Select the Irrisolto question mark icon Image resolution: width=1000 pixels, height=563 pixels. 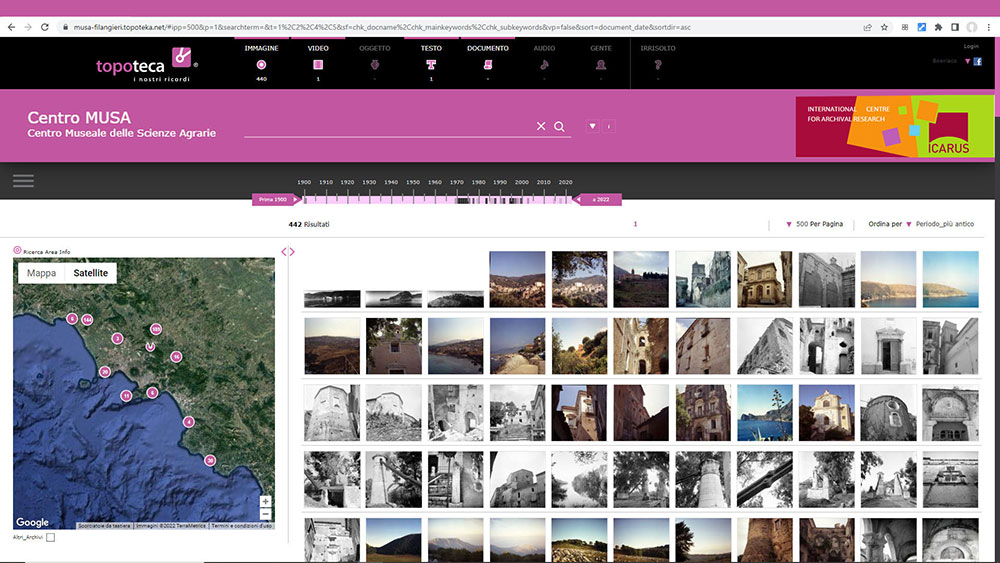point(658,65)
